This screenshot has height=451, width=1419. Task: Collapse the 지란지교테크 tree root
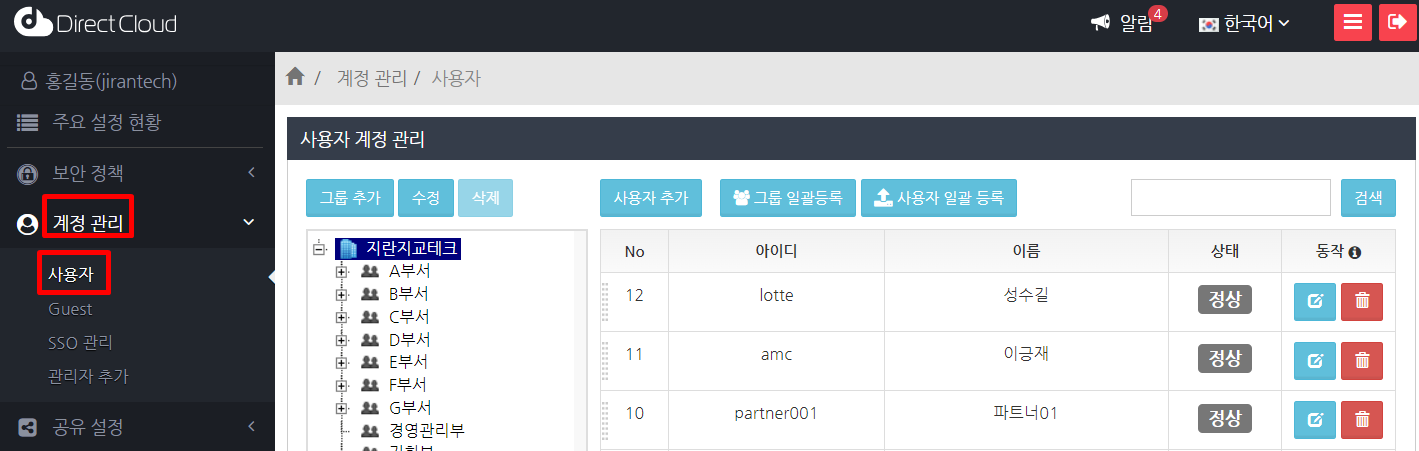(319, 249)
